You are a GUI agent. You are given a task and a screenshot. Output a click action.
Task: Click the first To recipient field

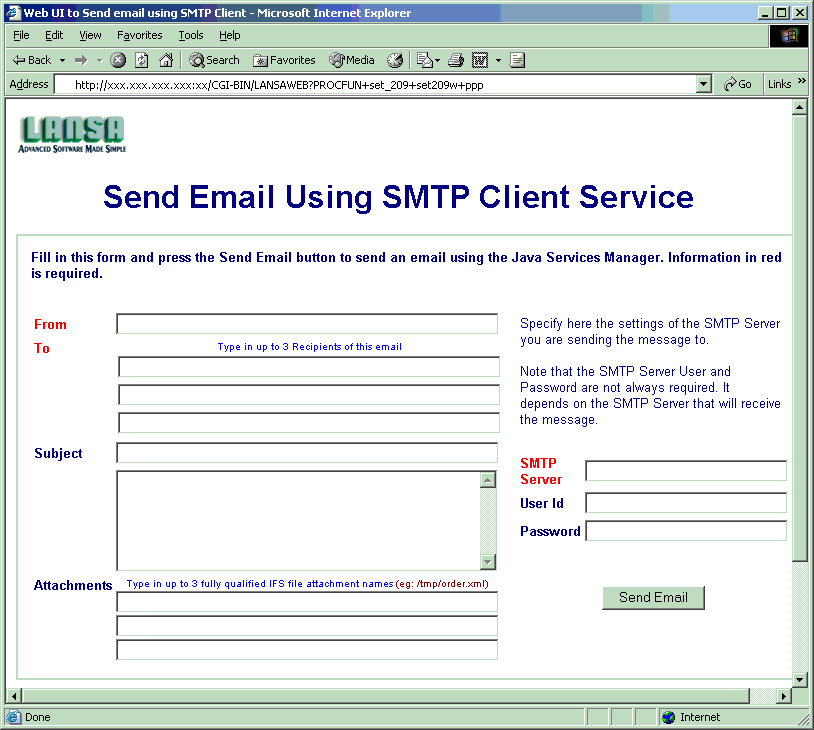(x=309, y=367)
